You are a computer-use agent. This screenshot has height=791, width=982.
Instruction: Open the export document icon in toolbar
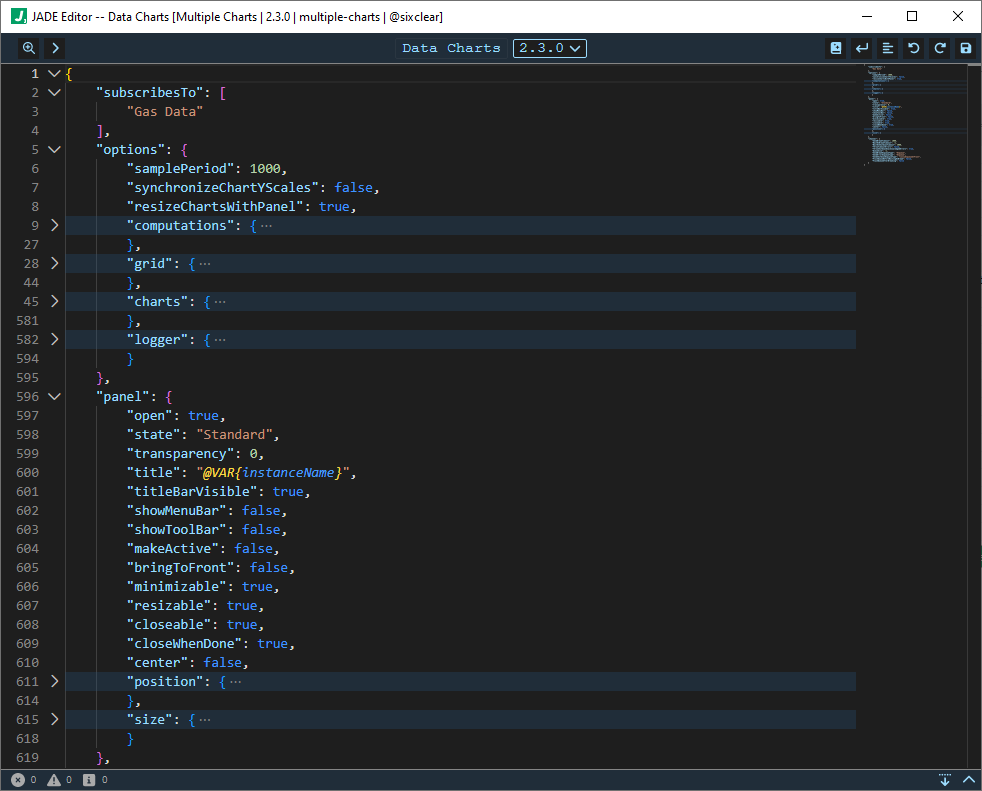[836, 47]
